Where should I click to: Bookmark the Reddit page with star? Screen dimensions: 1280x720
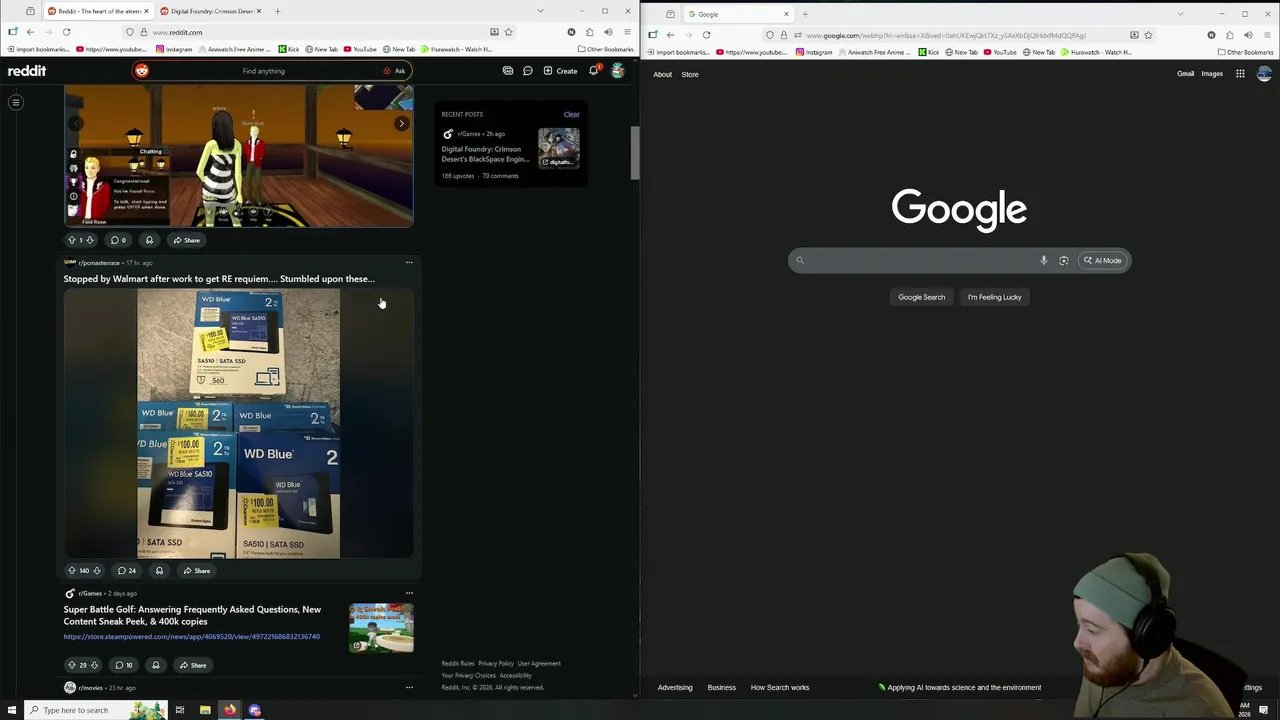tap(508, 32)
